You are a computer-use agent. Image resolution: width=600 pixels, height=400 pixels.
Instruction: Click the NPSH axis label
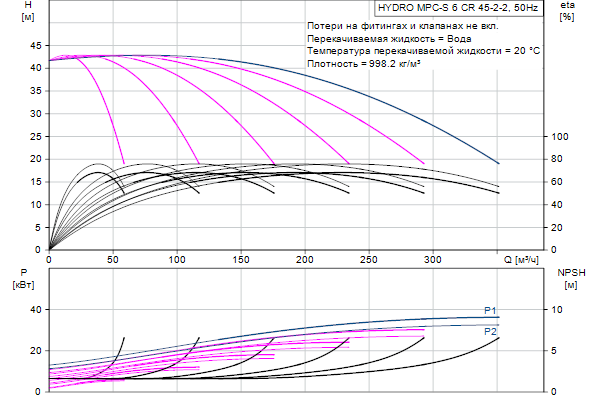point(570,277)
